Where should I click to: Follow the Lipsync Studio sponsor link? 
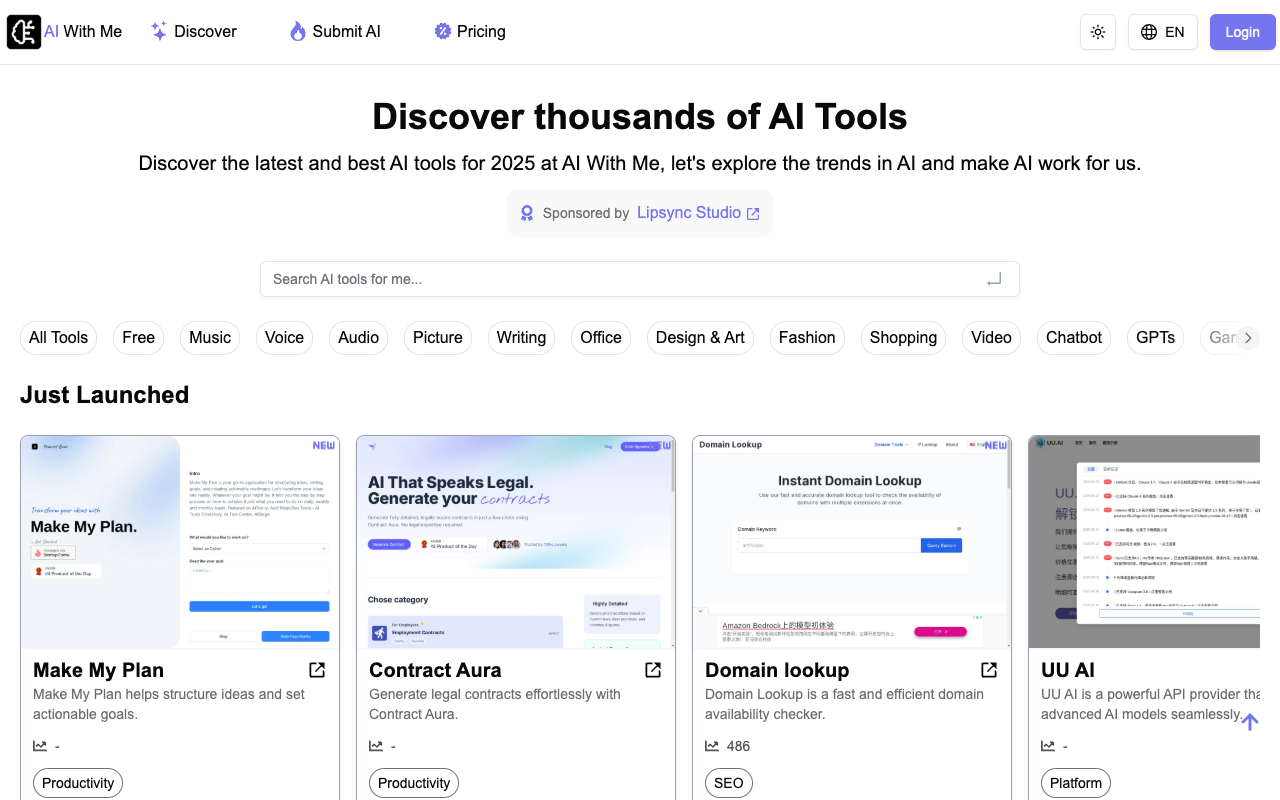[698, 213]
